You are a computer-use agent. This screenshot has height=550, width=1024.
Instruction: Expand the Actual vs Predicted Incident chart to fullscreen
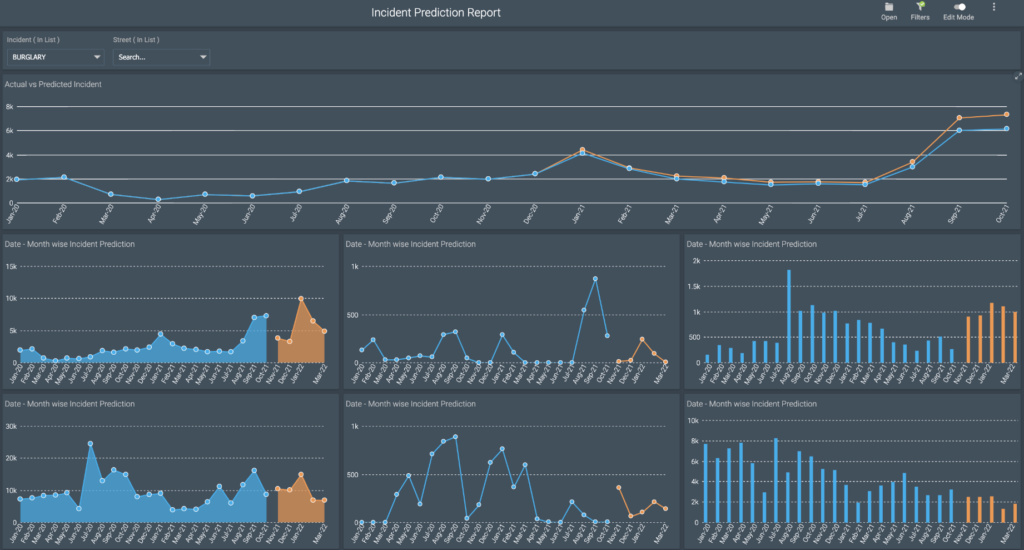tap(1017, 76)
